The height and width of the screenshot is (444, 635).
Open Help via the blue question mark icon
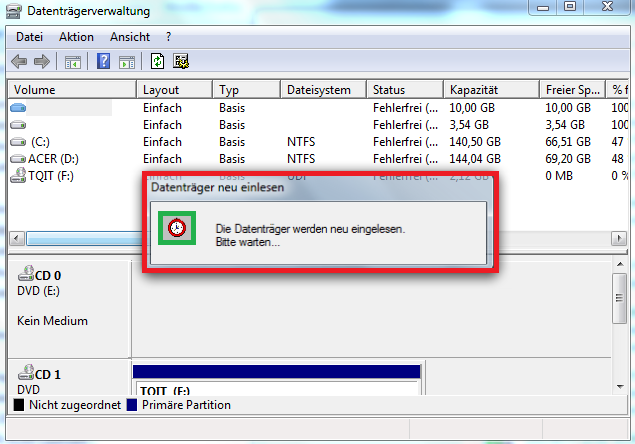click(103, 62)
